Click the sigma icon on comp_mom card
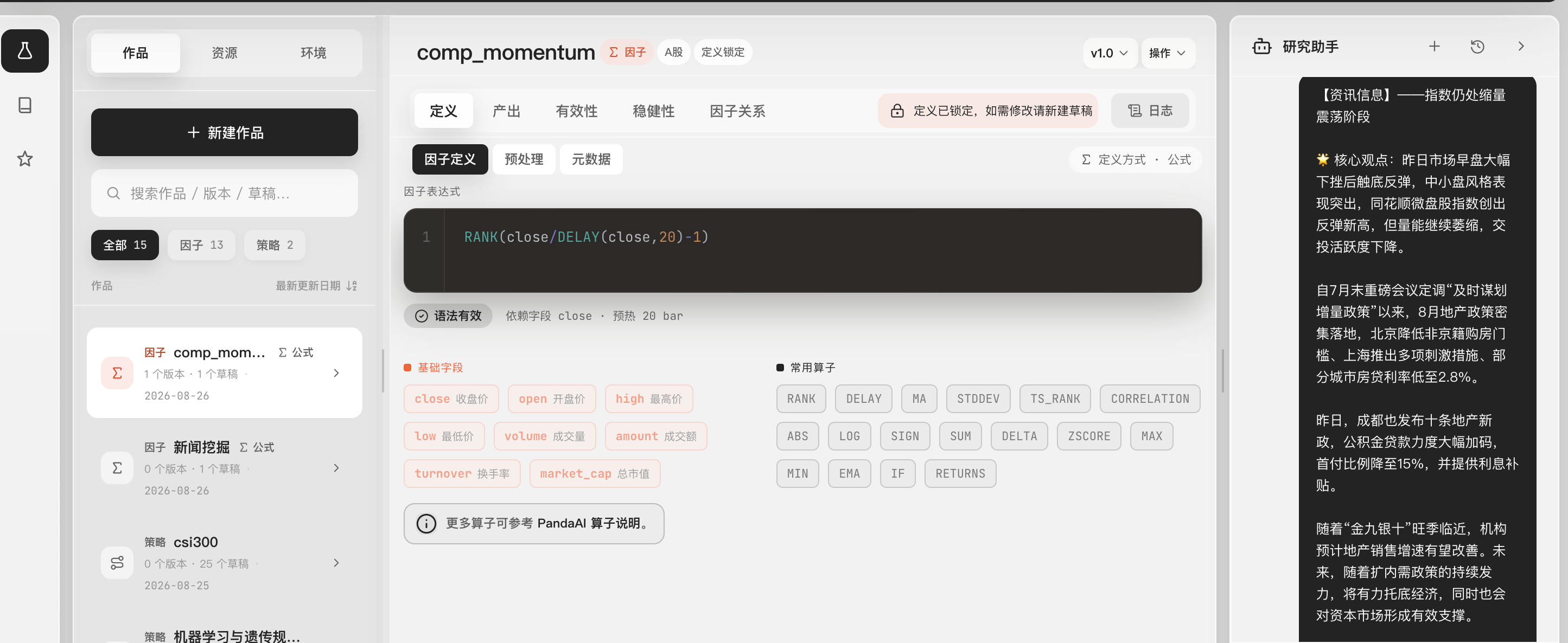The width and height of the screenshot is (1568, 643). click(x=117, y=373)
